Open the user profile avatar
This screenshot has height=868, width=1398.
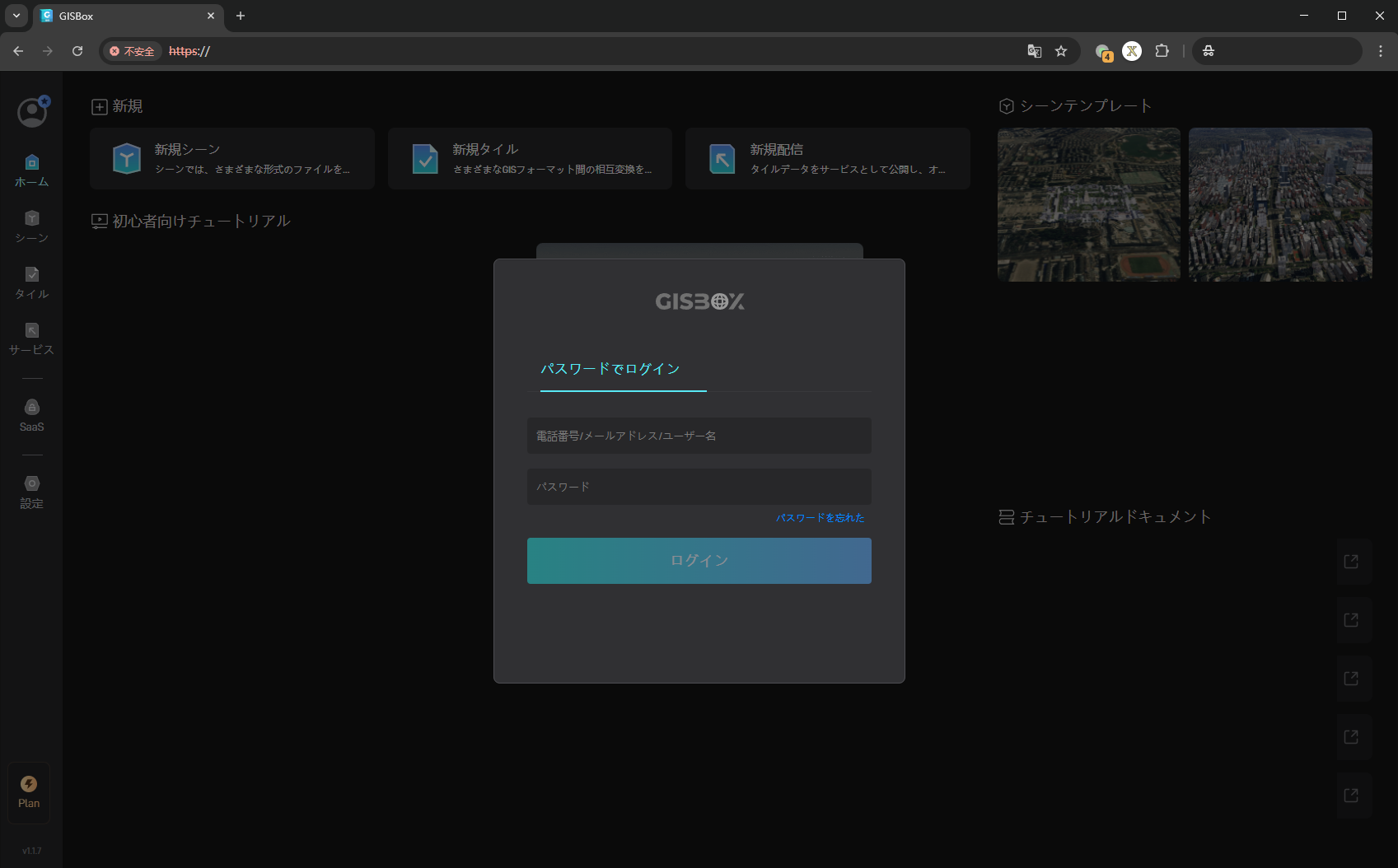point(33,112)
